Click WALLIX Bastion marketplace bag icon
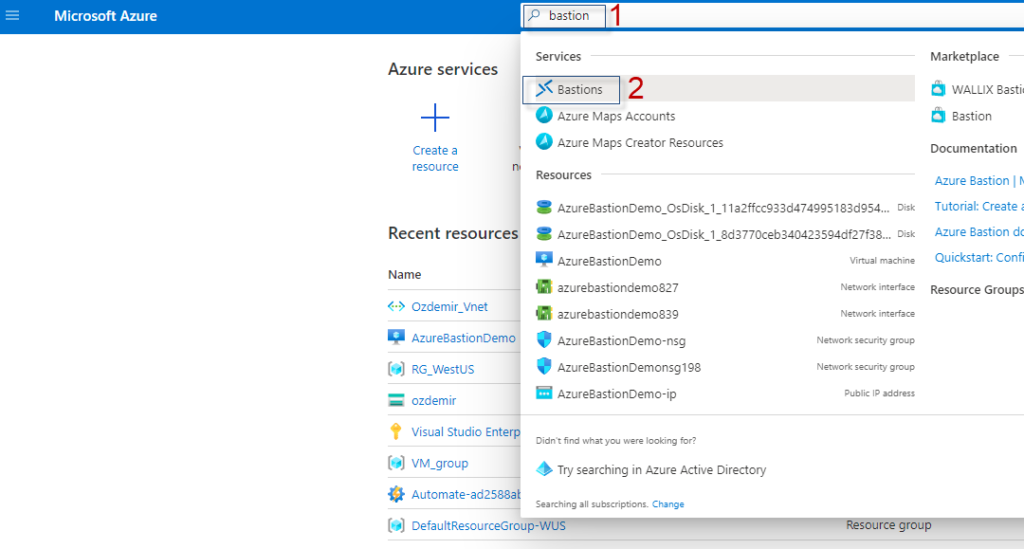Image resolution: width=1024 pixels, height=549 pixels. click(938, 89)
